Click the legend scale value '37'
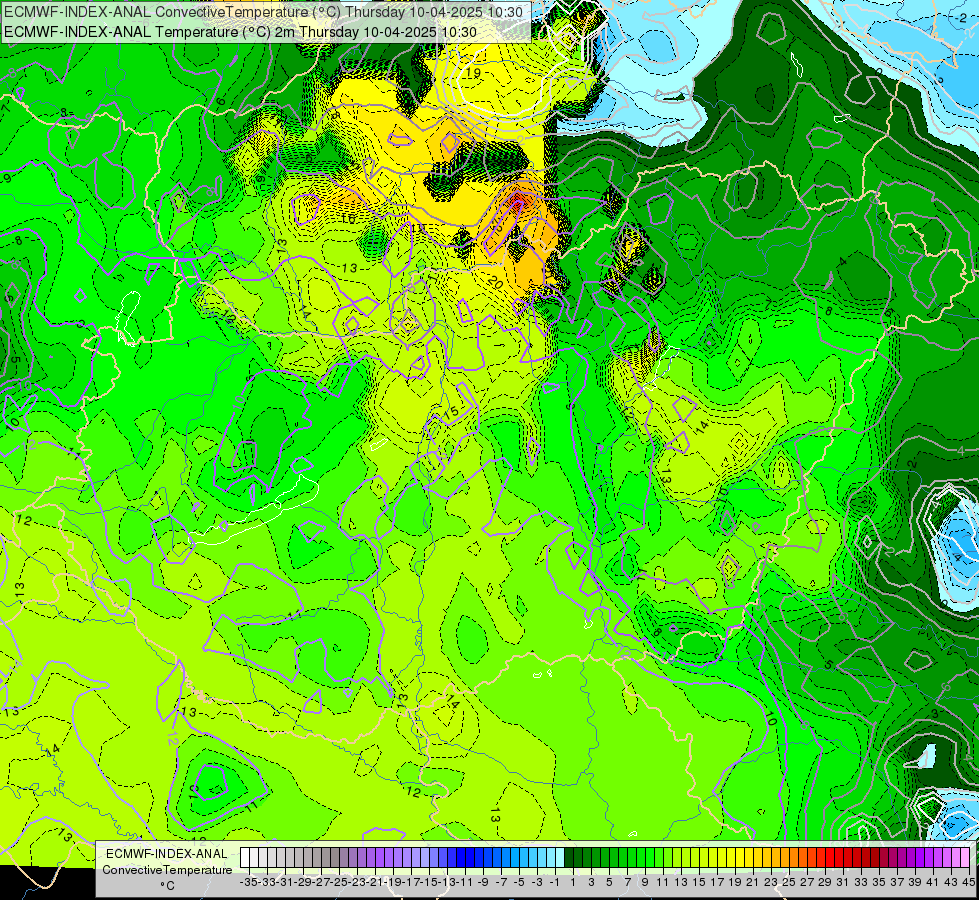This screenshot has width=979, height=900. pyautogui.click(x=897, y=882)
